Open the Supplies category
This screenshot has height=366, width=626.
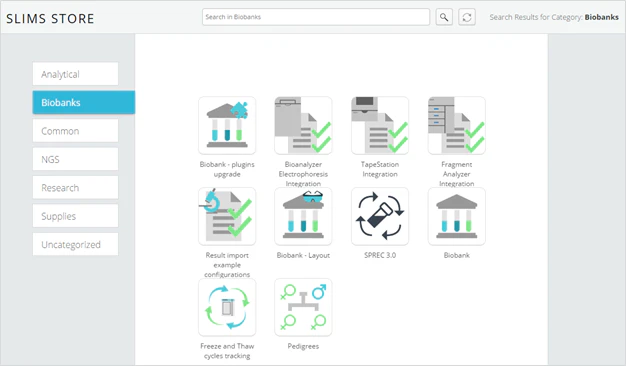[x=75, y=216]
